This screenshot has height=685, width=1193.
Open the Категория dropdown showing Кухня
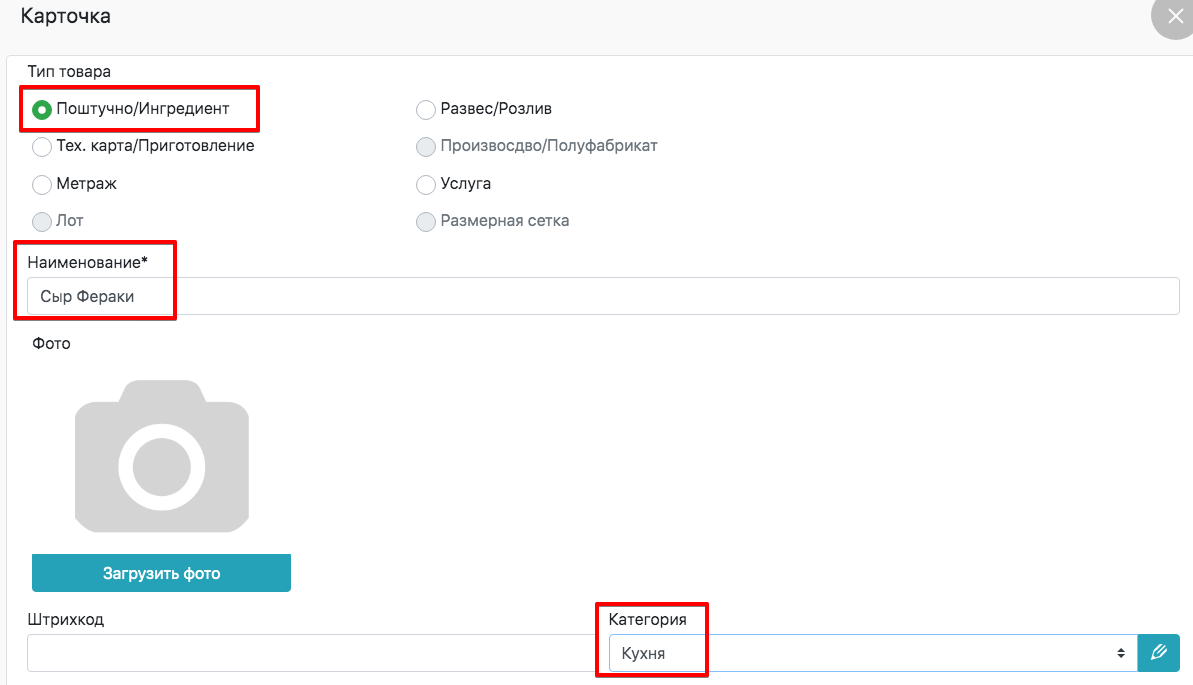(870, 653)
